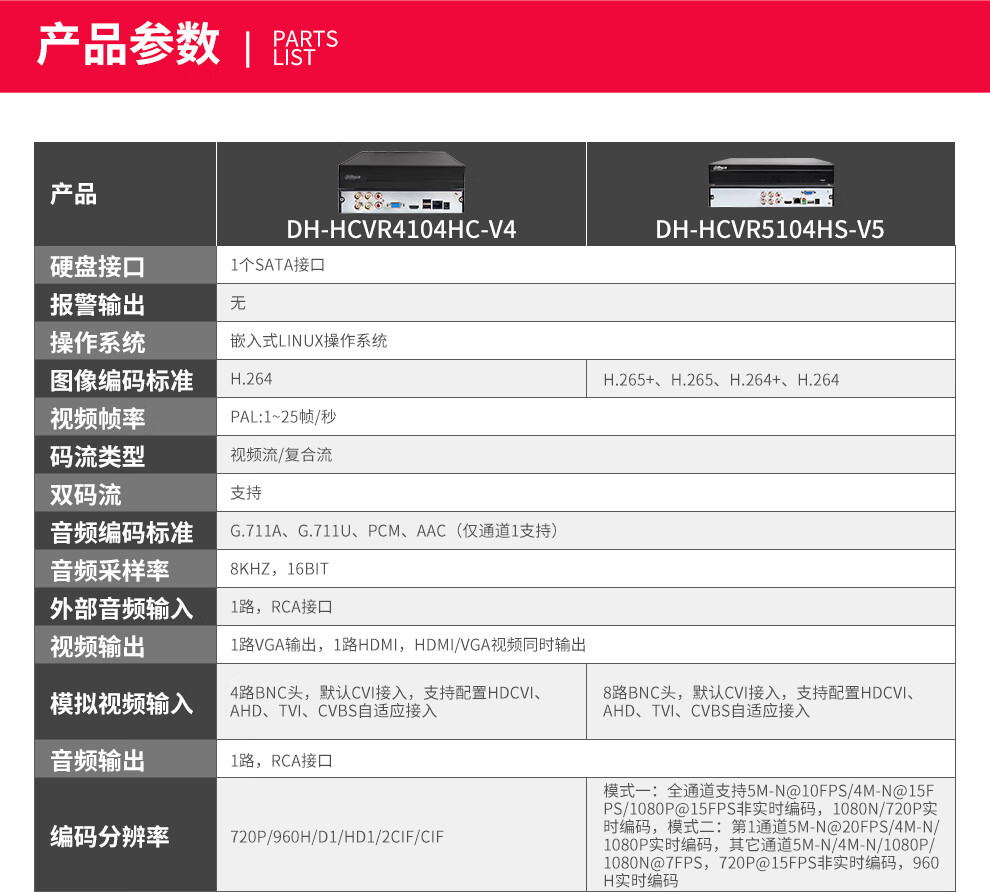Screen dimensions: 990x892
Task: Click the value 嵌入式LINUX操作系统
Action: tap(309, 341)
